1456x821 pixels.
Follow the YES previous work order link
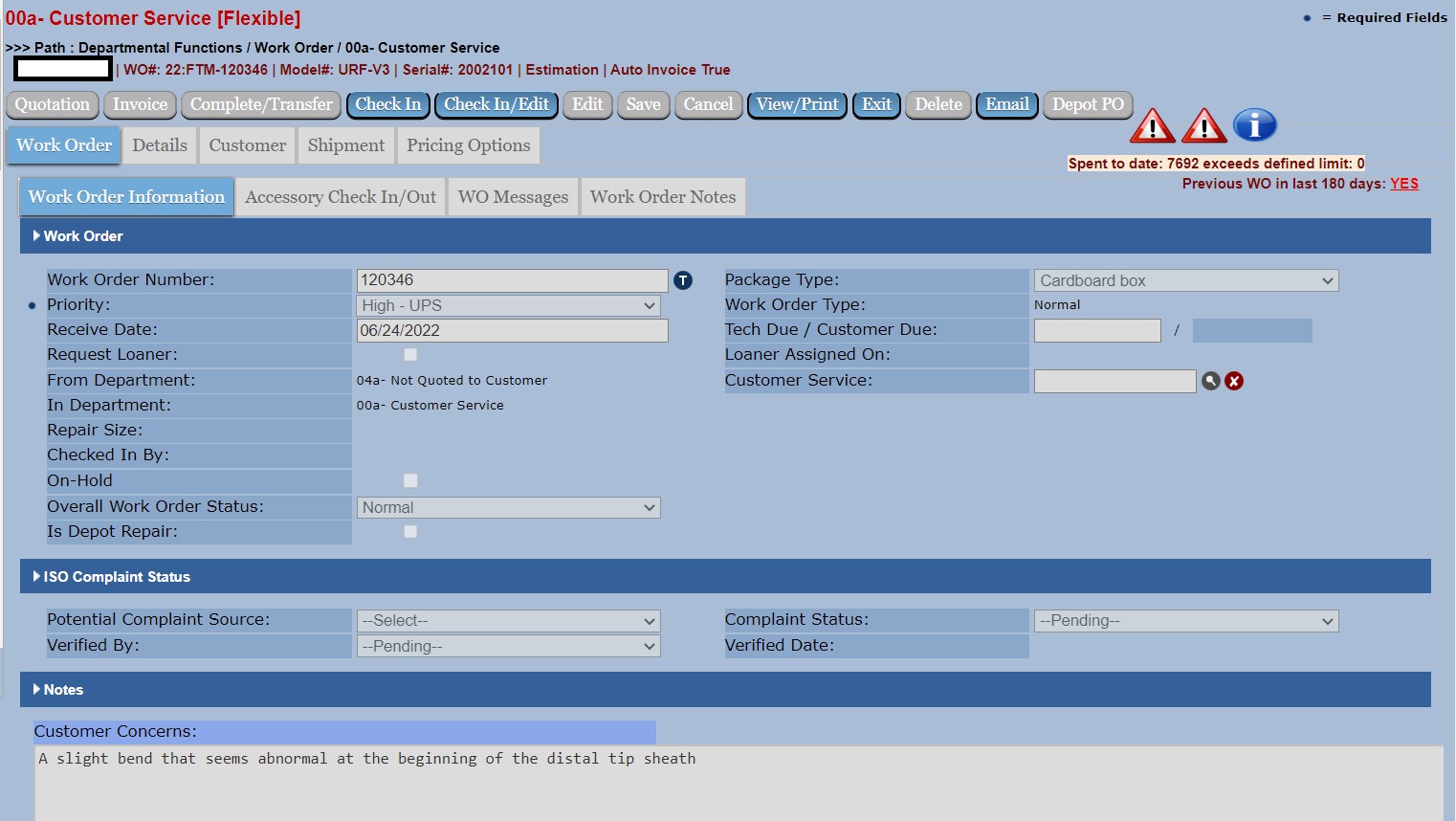(1403, 184)
